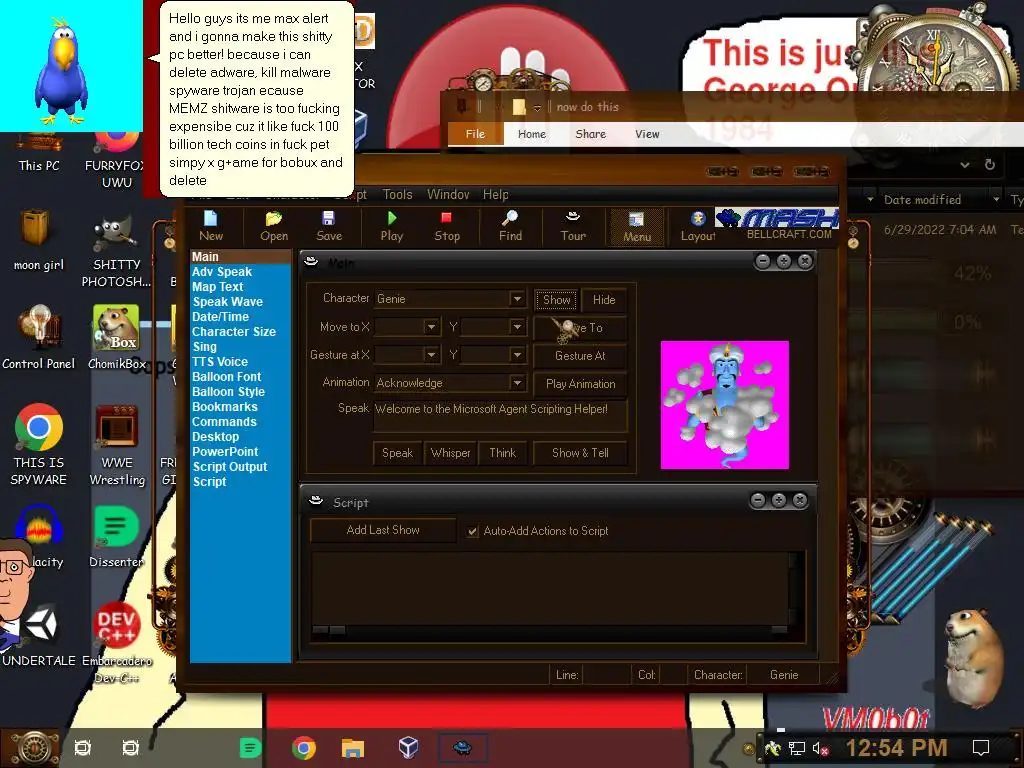Click the Date modified column header
Viewport: 1024px width, 768px height.
point(922,200)
